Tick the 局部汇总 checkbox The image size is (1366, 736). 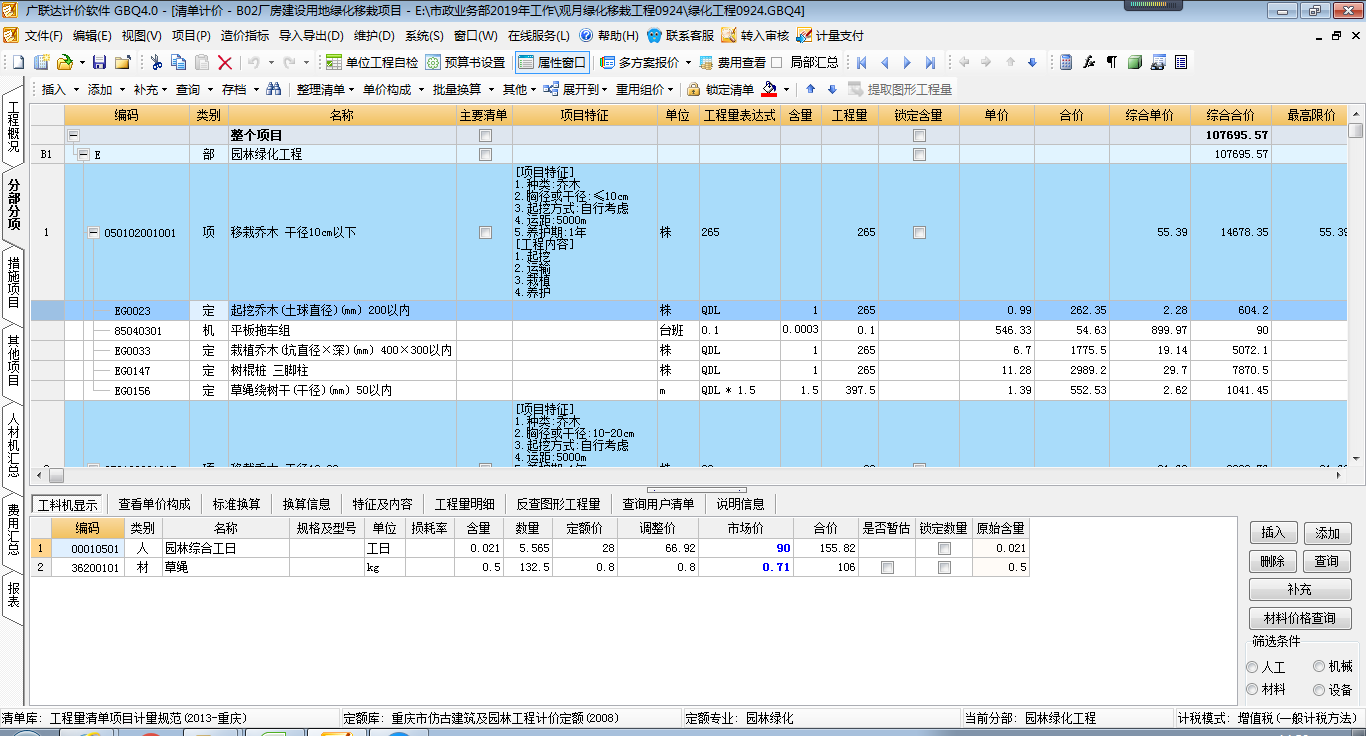[777, 62]
